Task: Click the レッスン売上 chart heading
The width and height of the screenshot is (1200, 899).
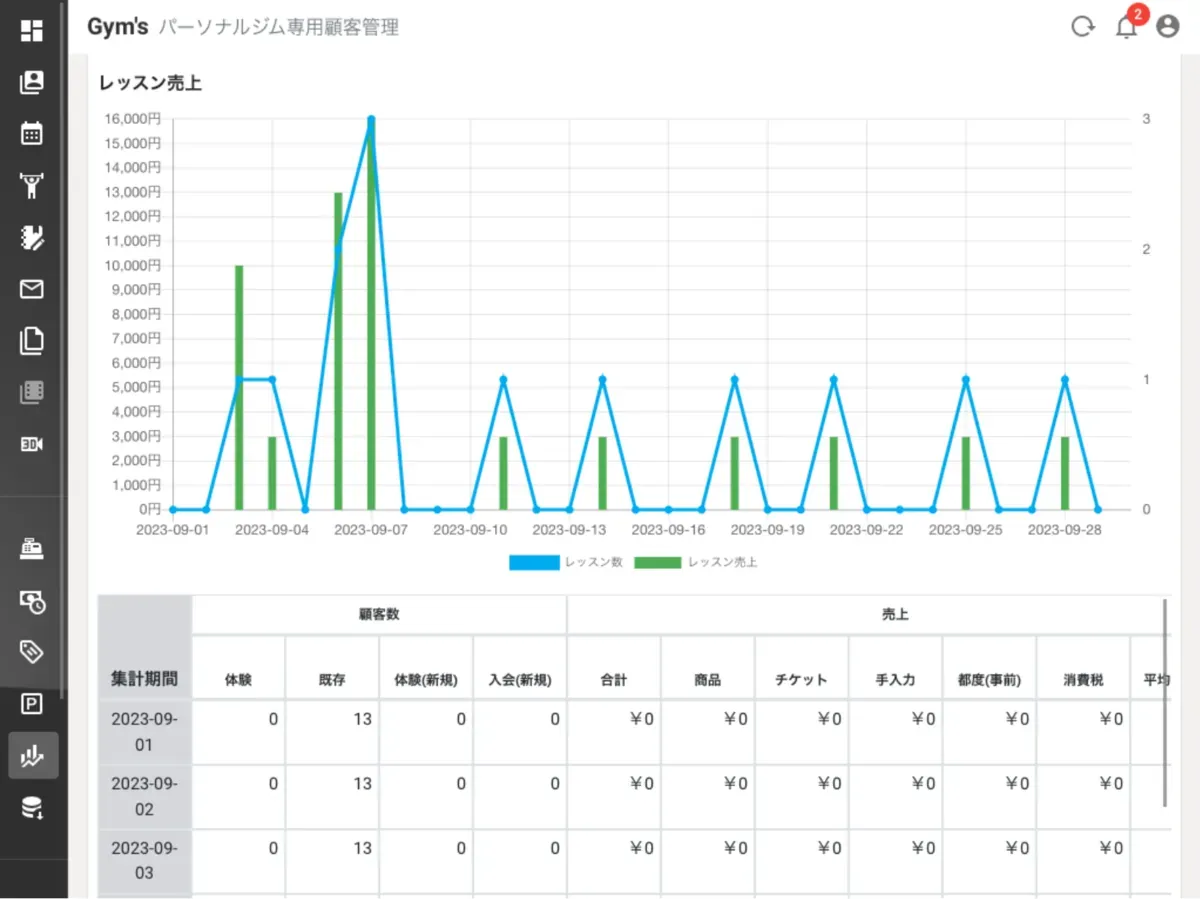Action: 150,84
